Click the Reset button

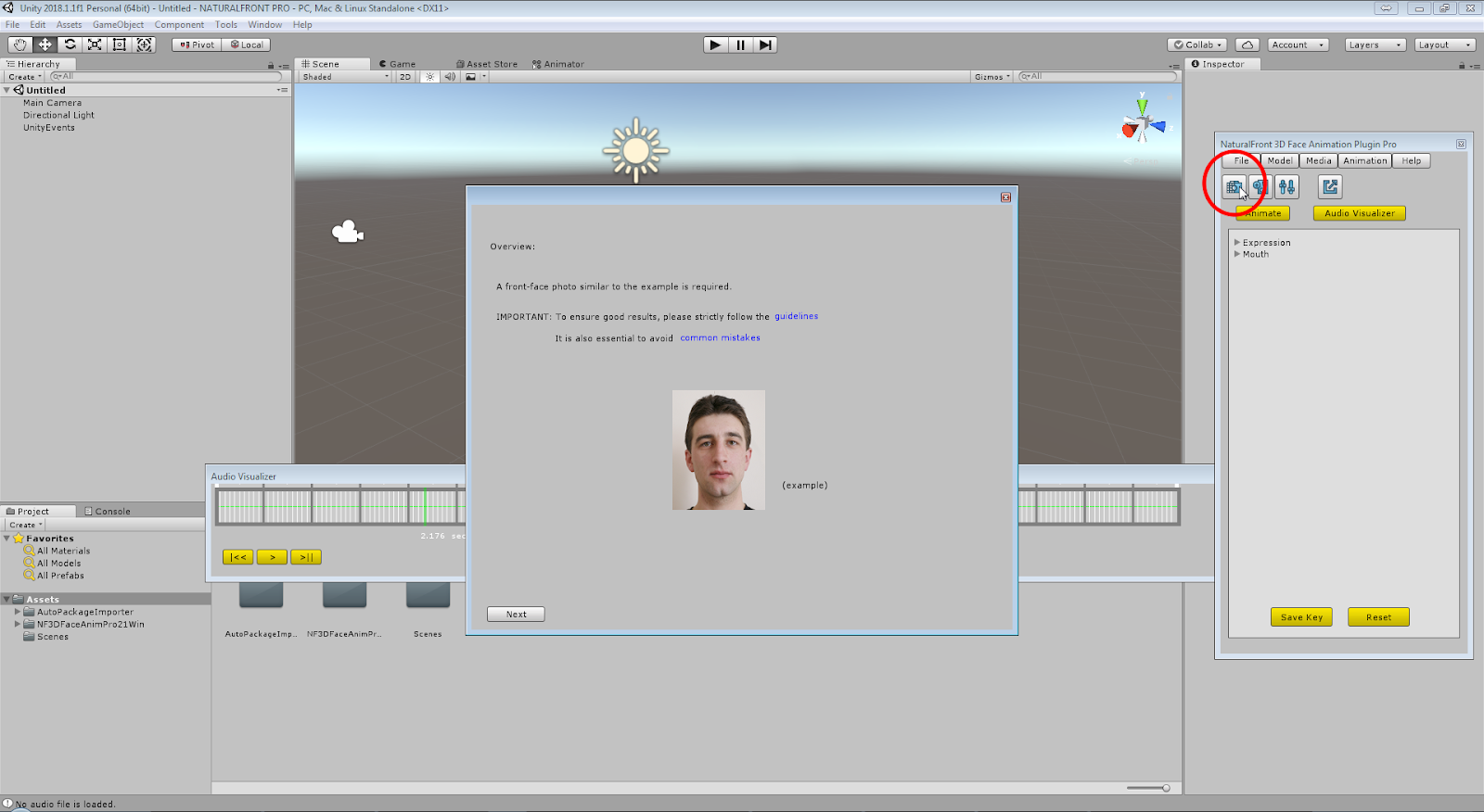pos(1378,617)
